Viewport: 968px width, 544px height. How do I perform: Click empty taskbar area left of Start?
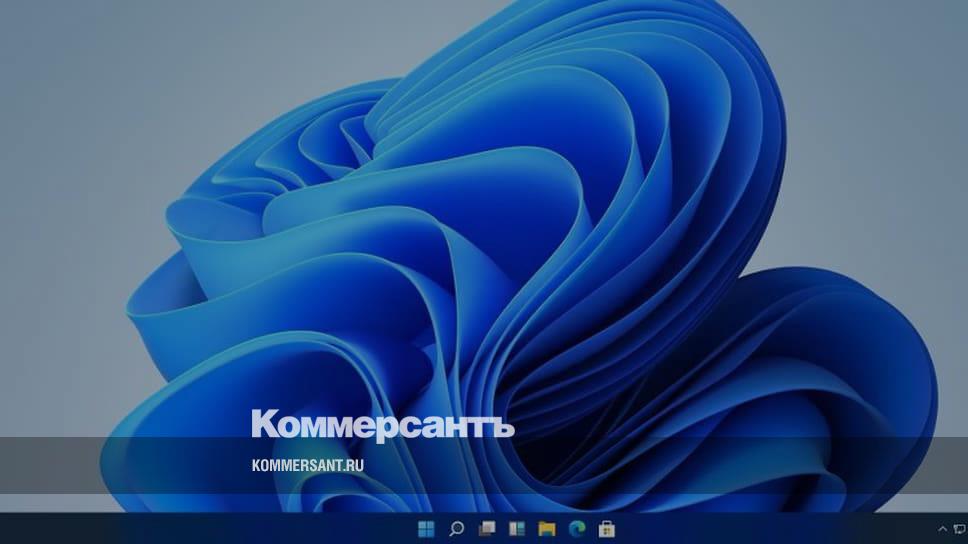tap(200, 528)
